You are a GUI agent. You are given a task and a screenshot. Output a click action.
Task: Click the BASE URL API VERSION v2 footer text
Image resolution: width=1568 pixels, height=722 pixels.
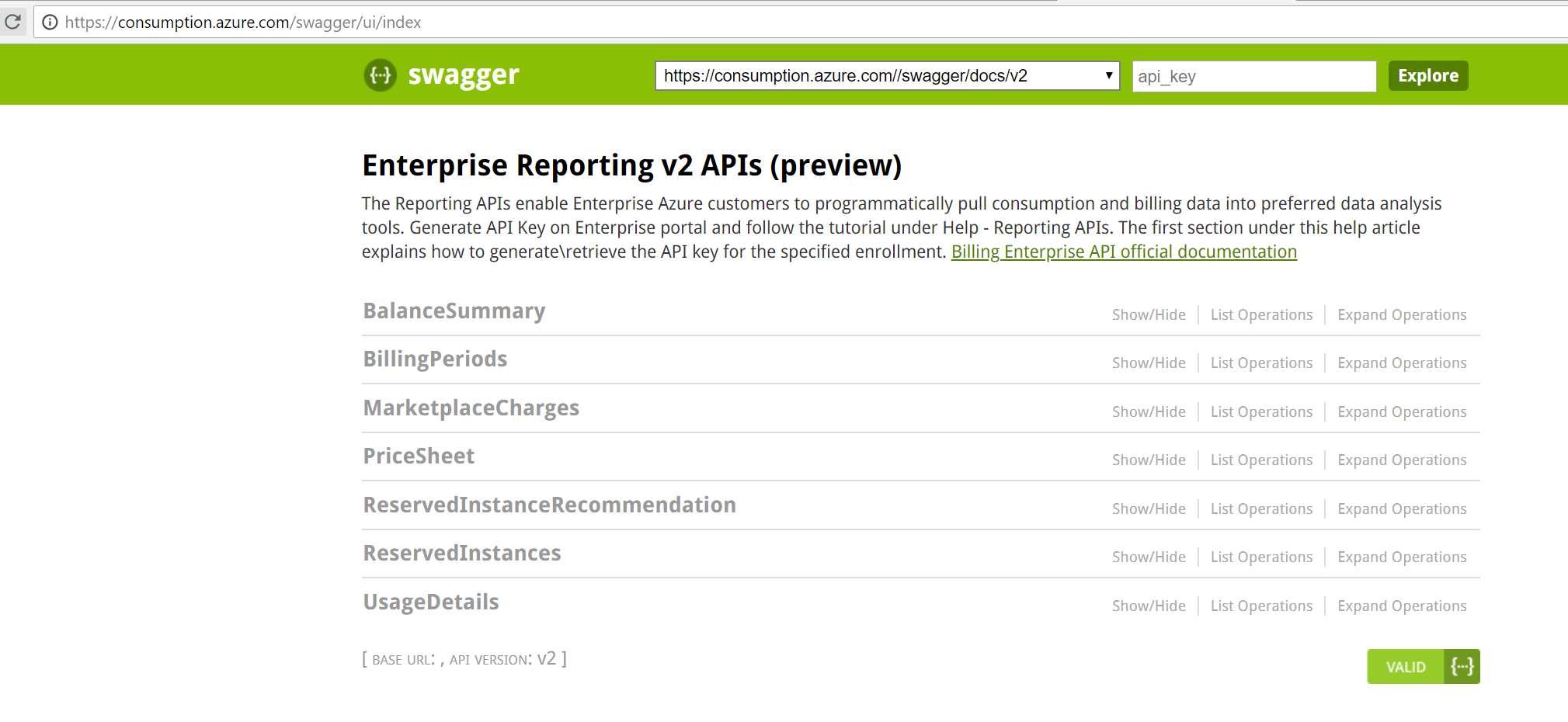tap(464, 659)
